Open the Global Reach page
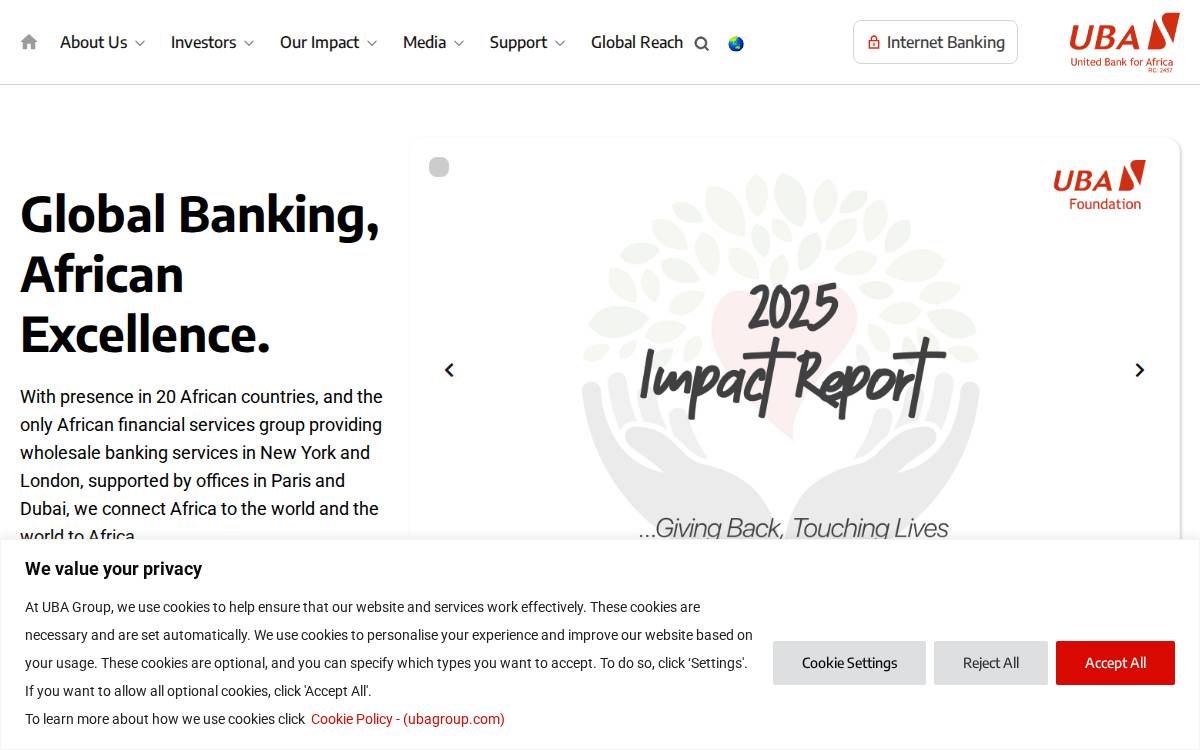This screenshot has width=1200, height=750. (637, 42)
